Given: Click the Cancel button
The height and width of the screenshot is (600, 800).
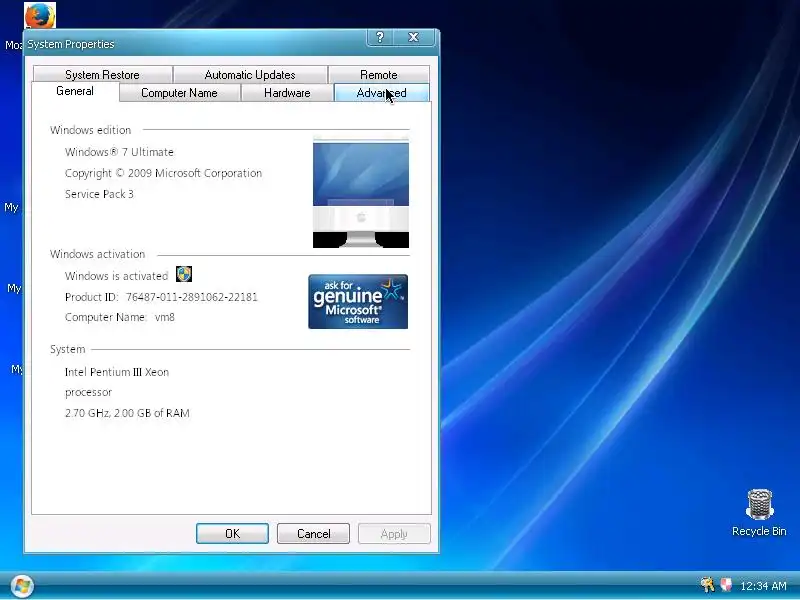Looking at the screenshot, I should point(313,534).
